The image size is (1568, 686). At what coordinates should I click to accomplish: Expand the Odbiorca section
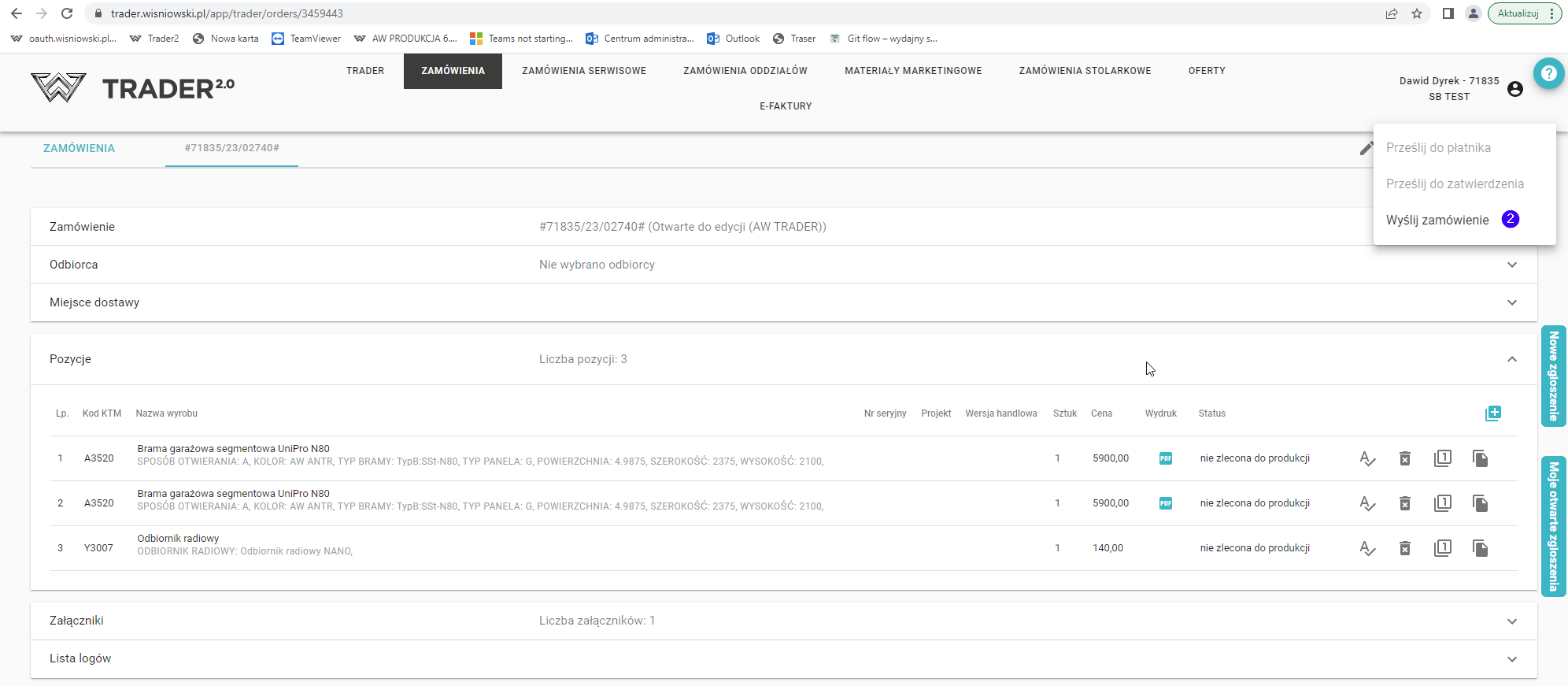[x=1511, y=265]
